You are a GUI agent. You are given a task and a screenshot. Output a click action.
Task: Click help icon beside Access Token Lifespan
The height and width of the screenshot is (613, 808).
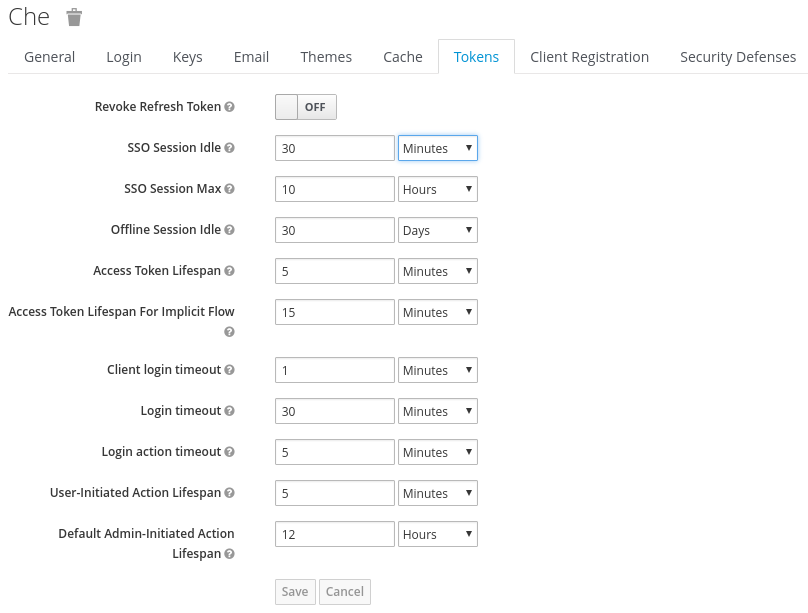pos(230,271)
